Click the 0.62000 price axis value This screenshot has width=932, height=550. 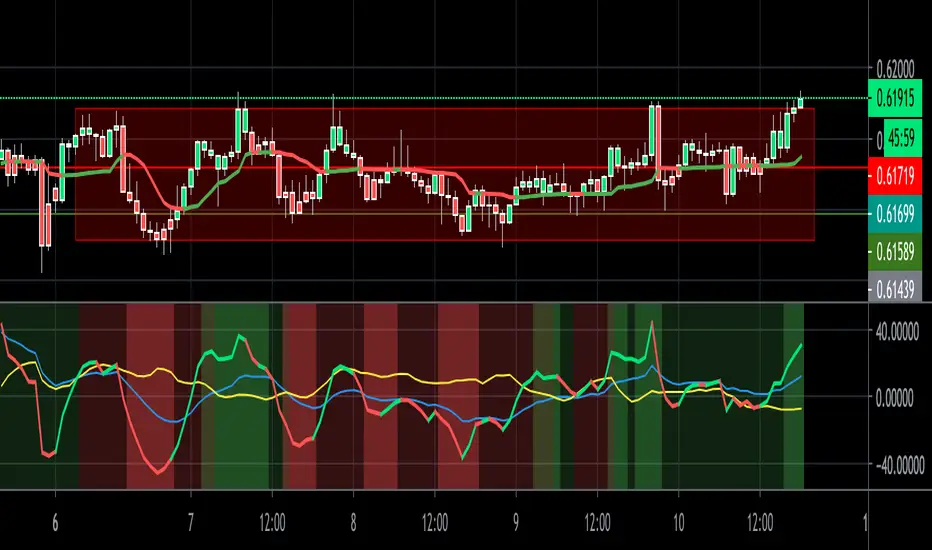(x=895, y=70)
